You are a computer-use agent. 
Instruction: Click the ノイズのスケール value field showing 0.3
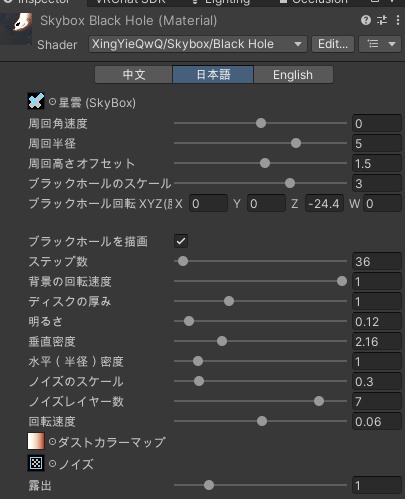377,381
